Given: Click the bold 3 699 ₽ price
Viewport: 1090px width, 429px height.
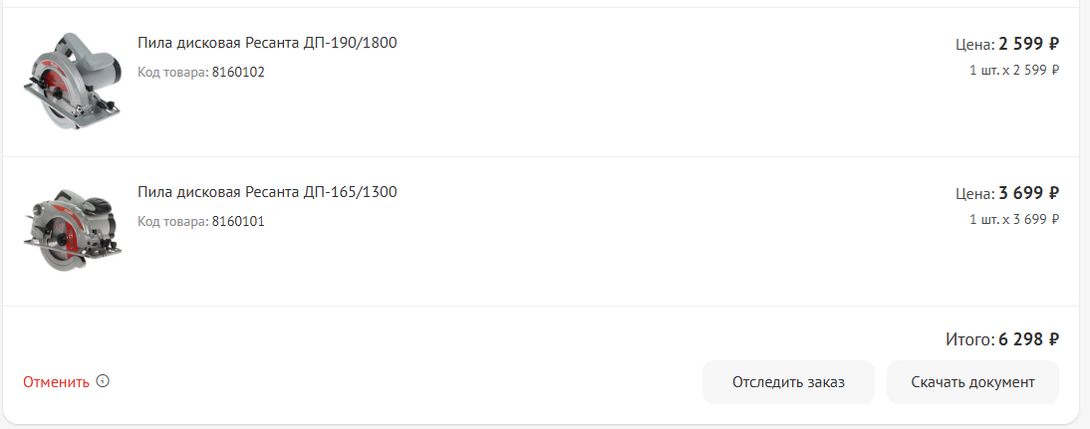Looking at the screenshot, I should click(x=1028, y=193).
